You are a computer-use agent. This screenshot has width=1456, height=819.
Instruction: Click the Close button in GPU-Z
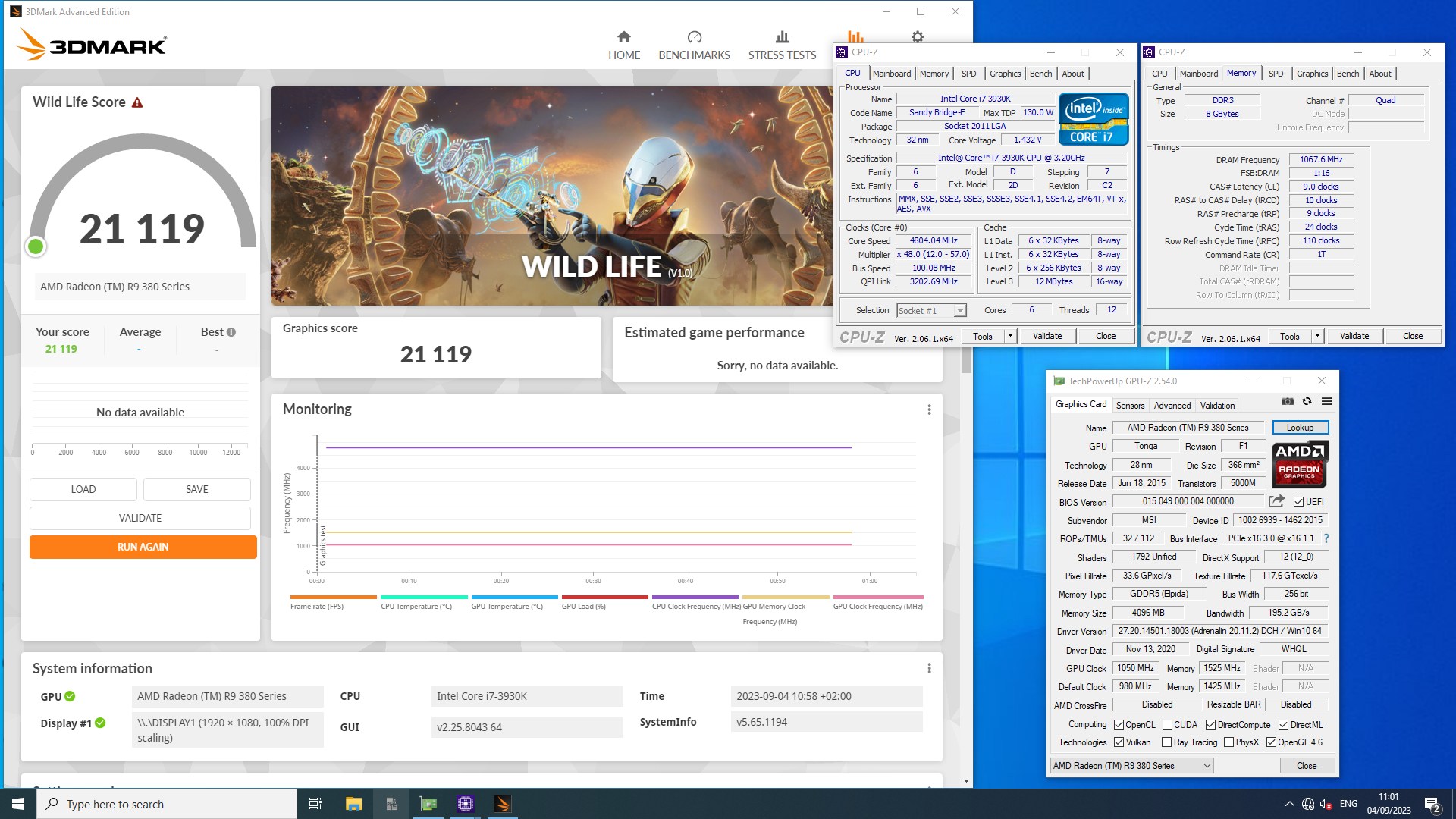(x=1307, y=766)
